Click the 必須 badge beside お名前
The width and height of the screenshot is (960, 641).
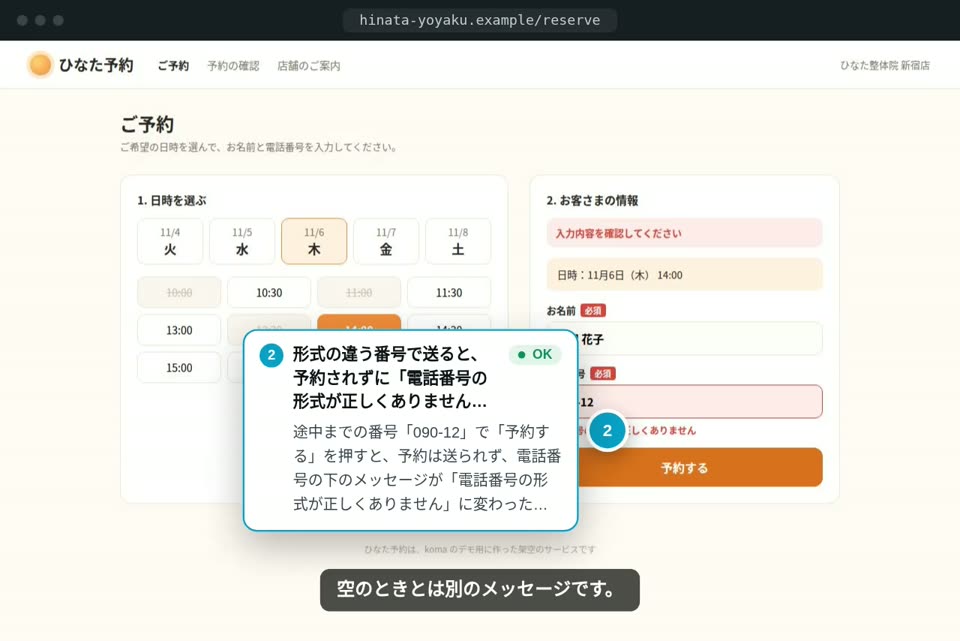coord(593,311)
